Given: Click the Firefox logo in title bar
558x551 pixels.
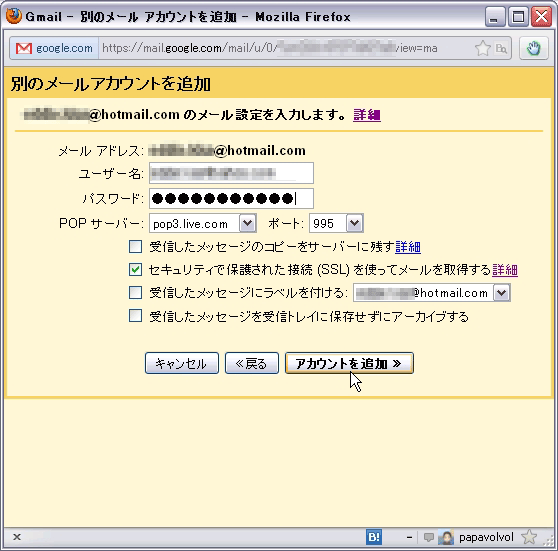Looking at the screenshot, I should point(14,16).
